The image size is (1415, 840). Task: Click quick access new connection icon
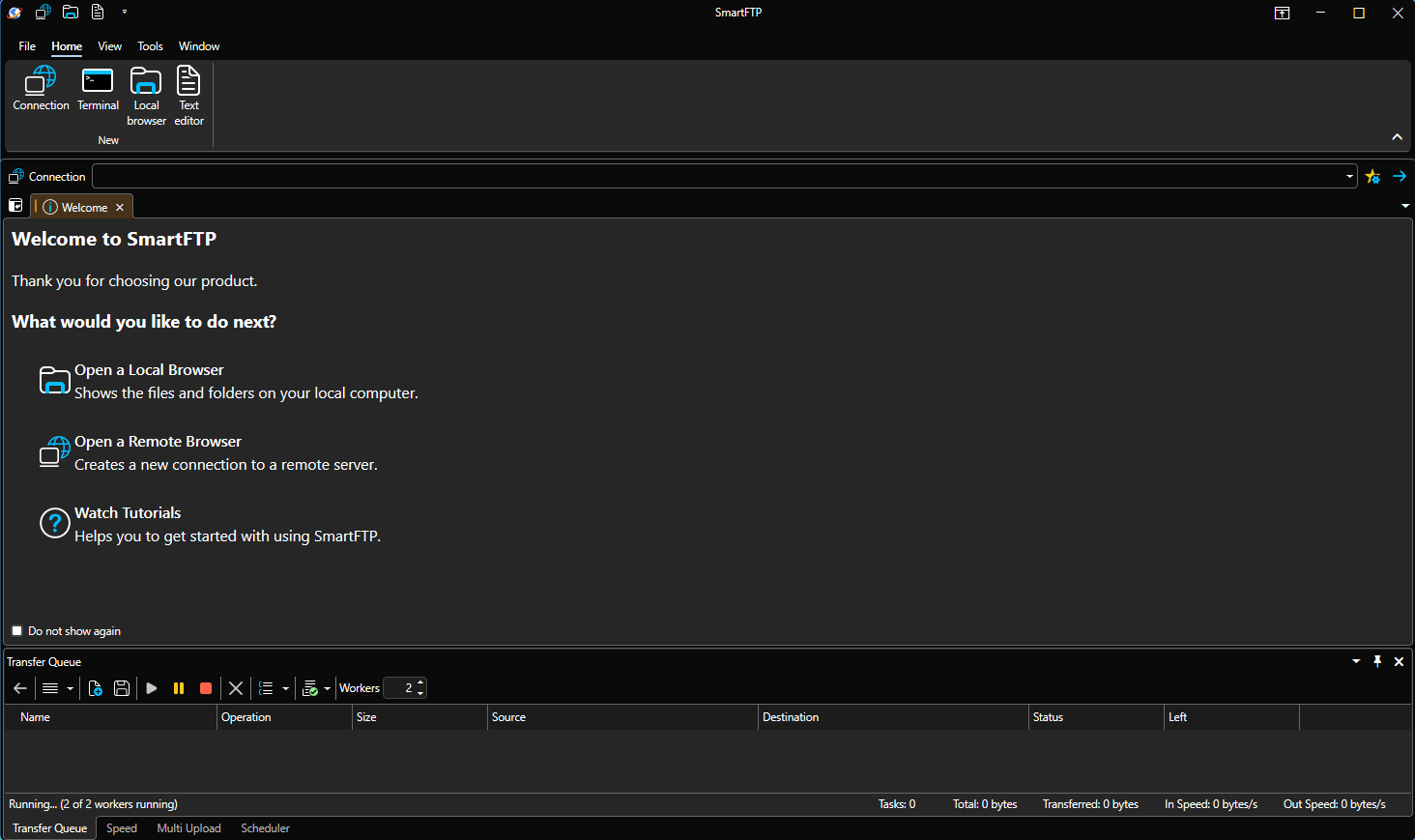coord(43,13)
